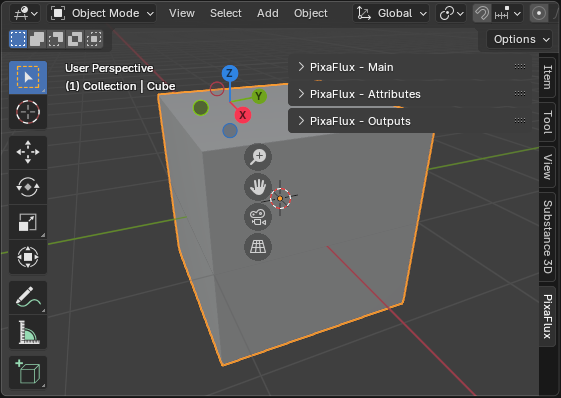The image size is (561, 398).
Task: Click the negative Z axis gizmo
Action: [230, 131]
